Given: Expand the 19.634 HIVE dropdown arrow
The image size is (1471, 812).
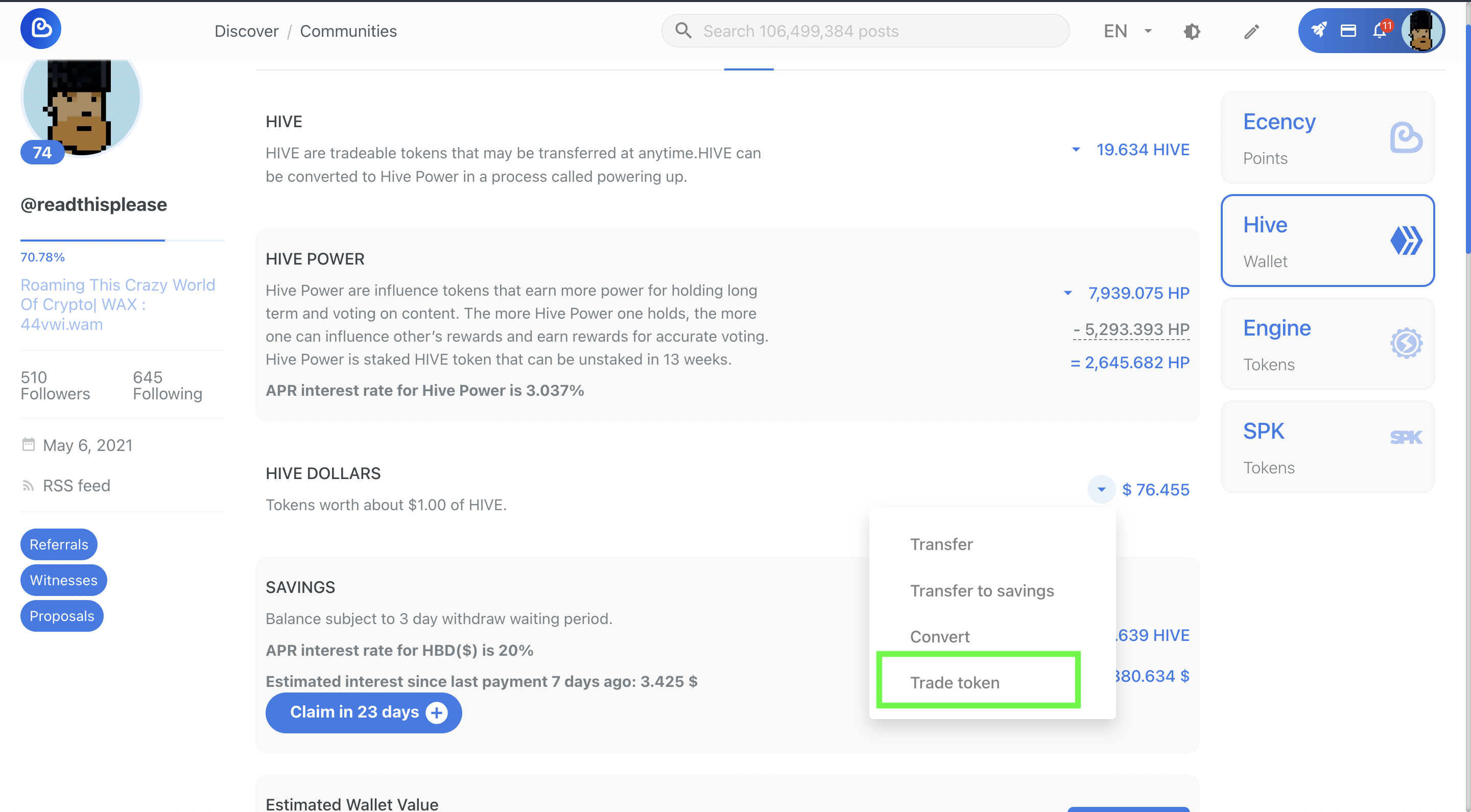Looking at the screenshot, I should [x=1076, y=150].
